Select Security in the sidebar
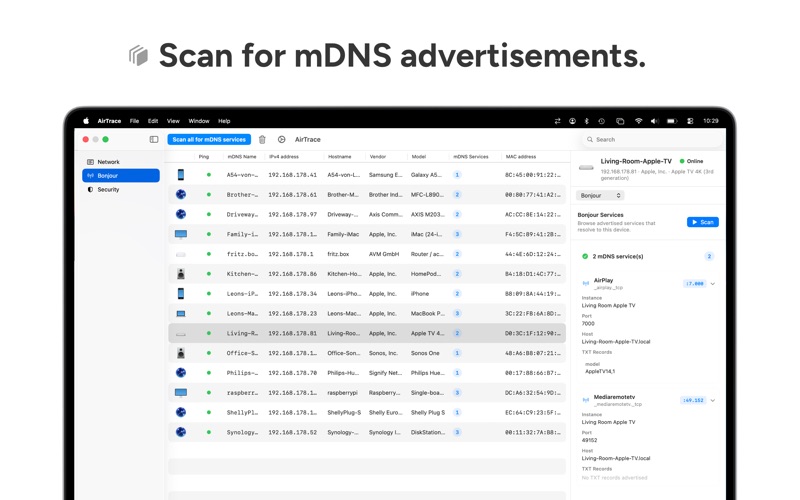Image resolution: width=800 pixels, height=500 pixels. [x=121, y=189]
